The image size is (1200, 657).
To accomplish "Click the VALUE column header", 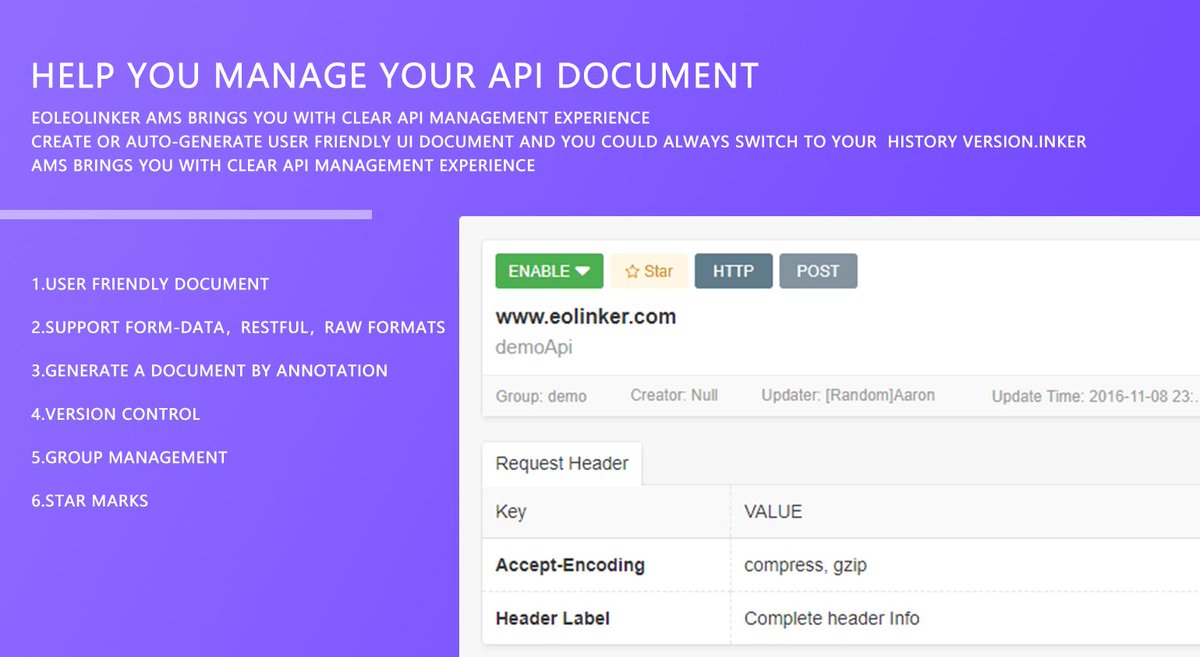I will pyautogui.click(x=773, y=512).
